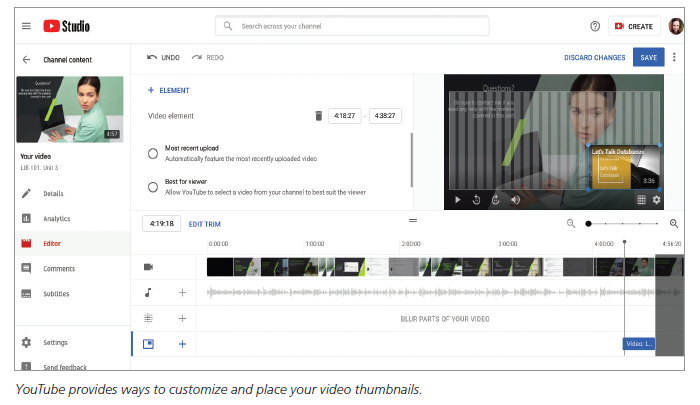Click the YouTube Studio logo
This screenshot has width=700, height=405.
(67, 26)
